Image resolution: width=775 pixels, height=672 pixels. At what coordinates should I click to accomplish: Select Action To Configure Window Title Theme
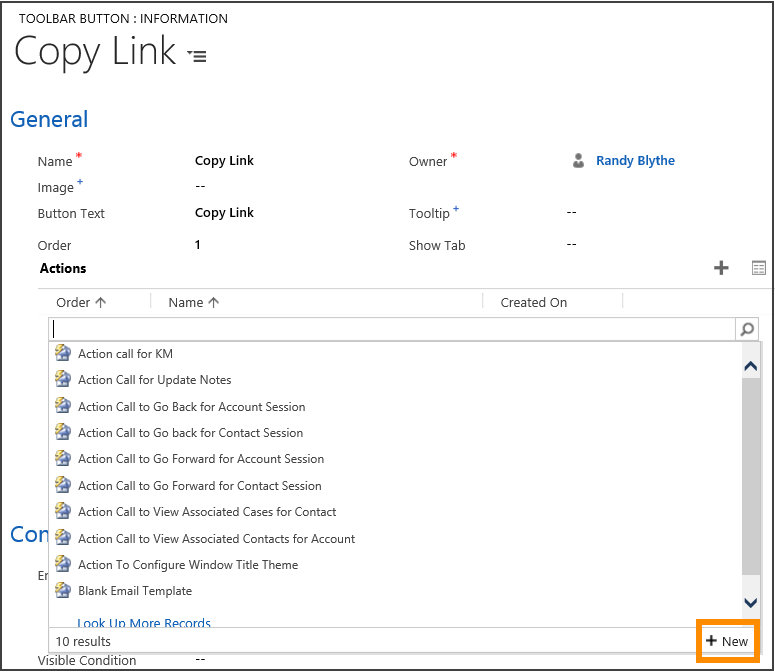[x=188, y=565]
